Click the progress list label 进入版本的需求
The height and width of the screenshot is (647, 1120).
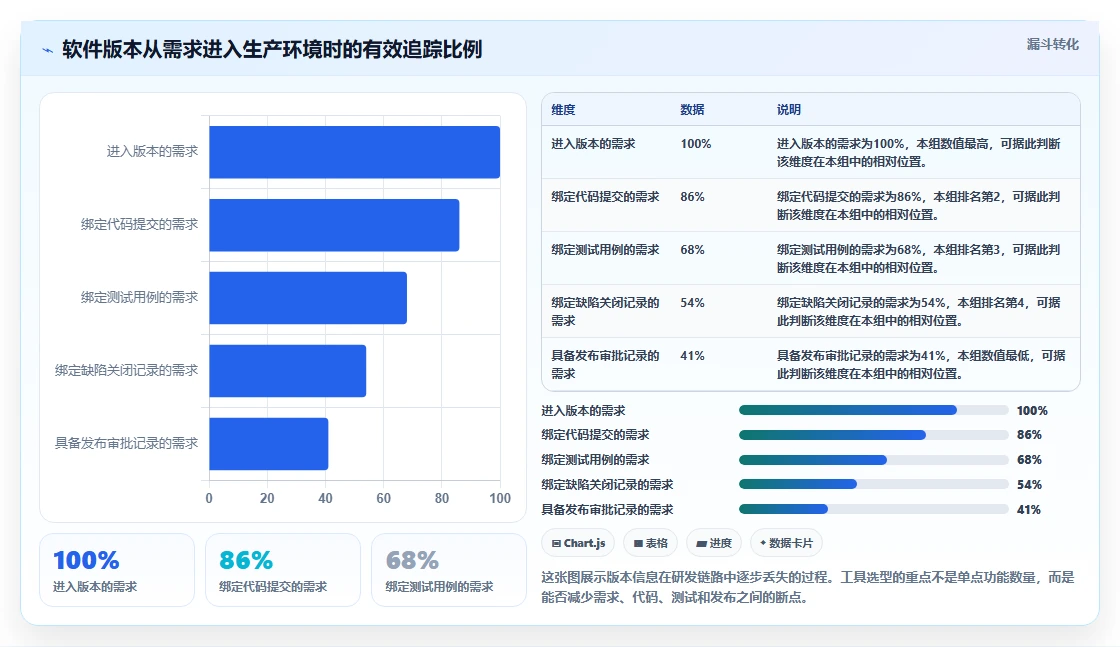583,411
